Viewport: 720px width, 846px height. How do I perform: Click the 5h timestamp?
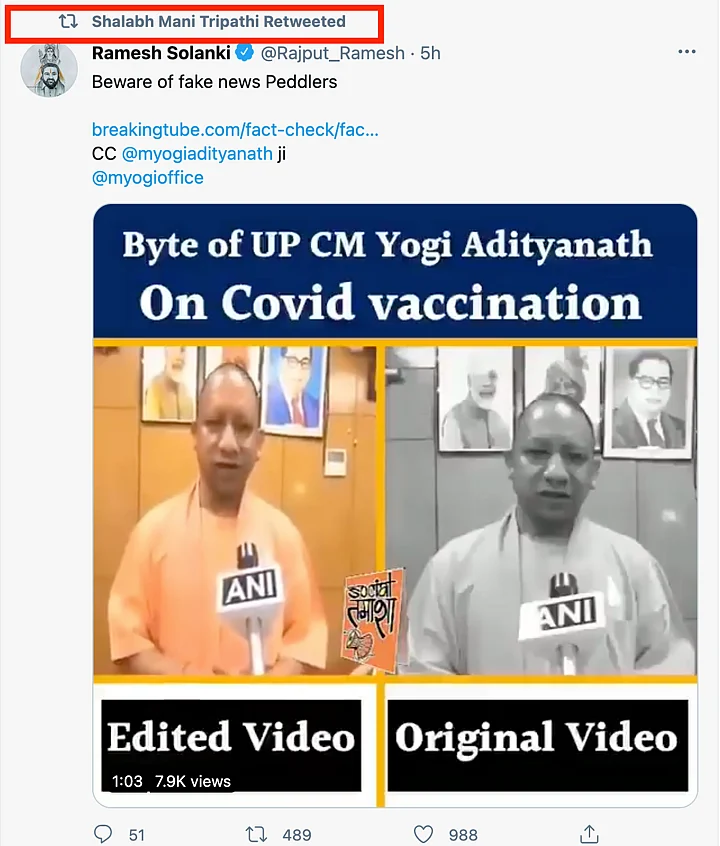[x=430, y=53]
